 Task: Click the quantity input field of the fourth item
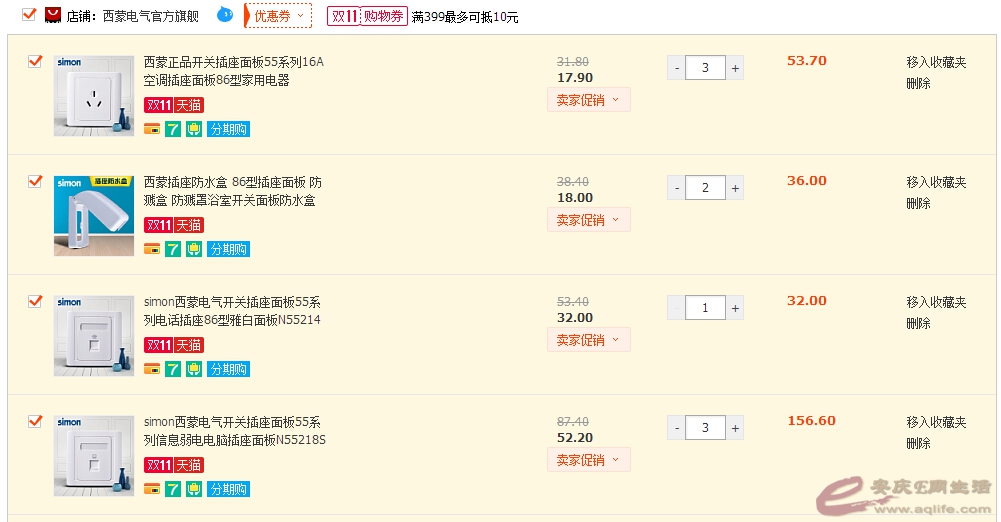[x=705, y=428]
